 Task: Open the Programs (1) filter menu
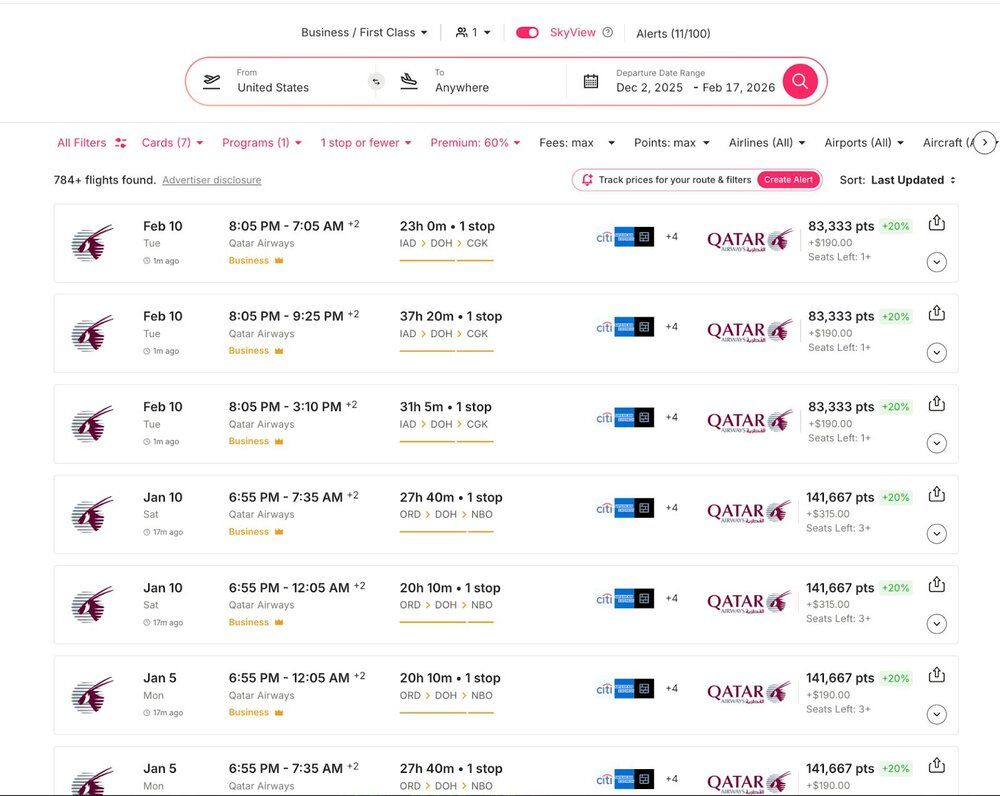click(x=261, y=143)
